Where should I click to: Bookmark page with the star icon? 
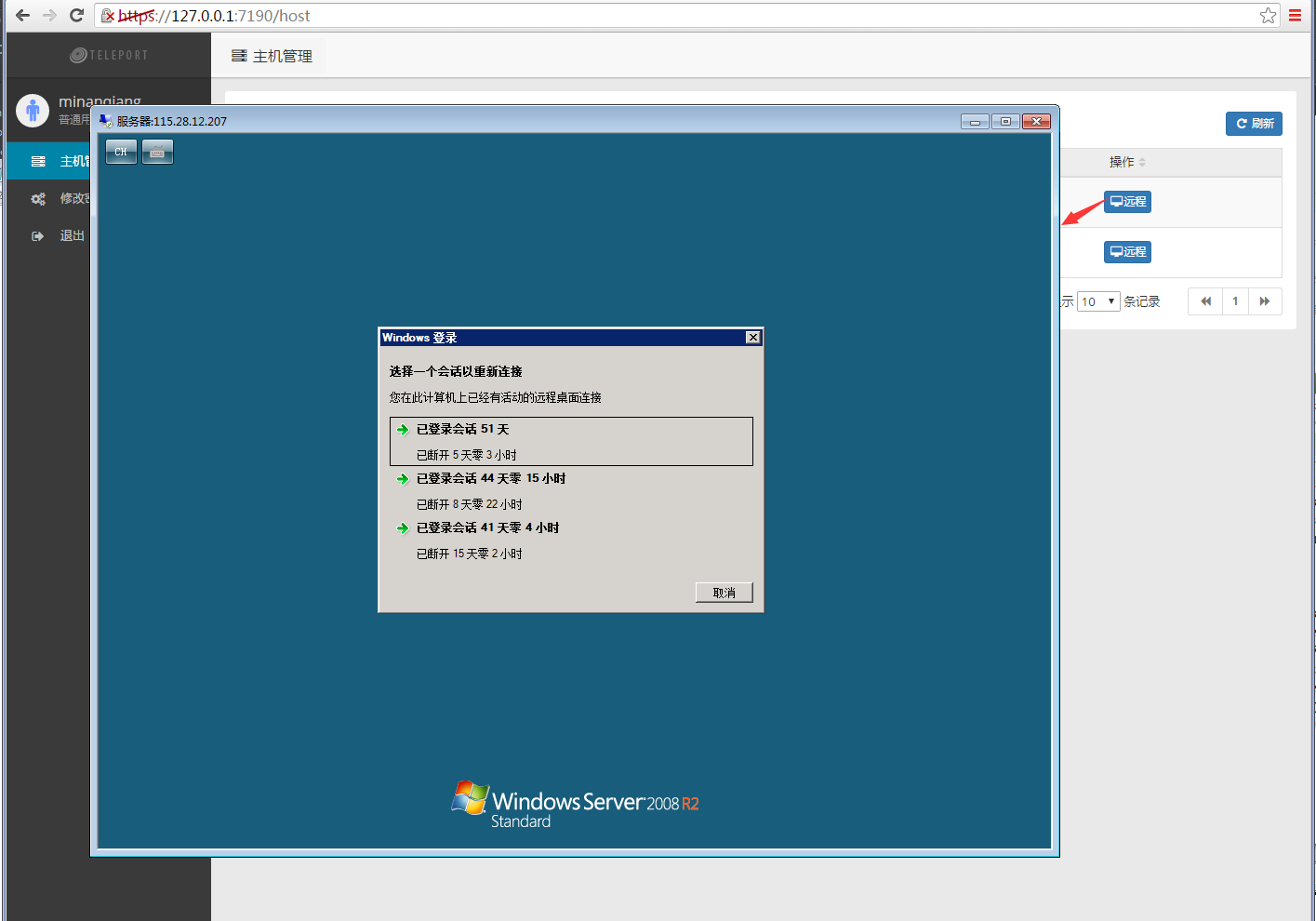1268,16
